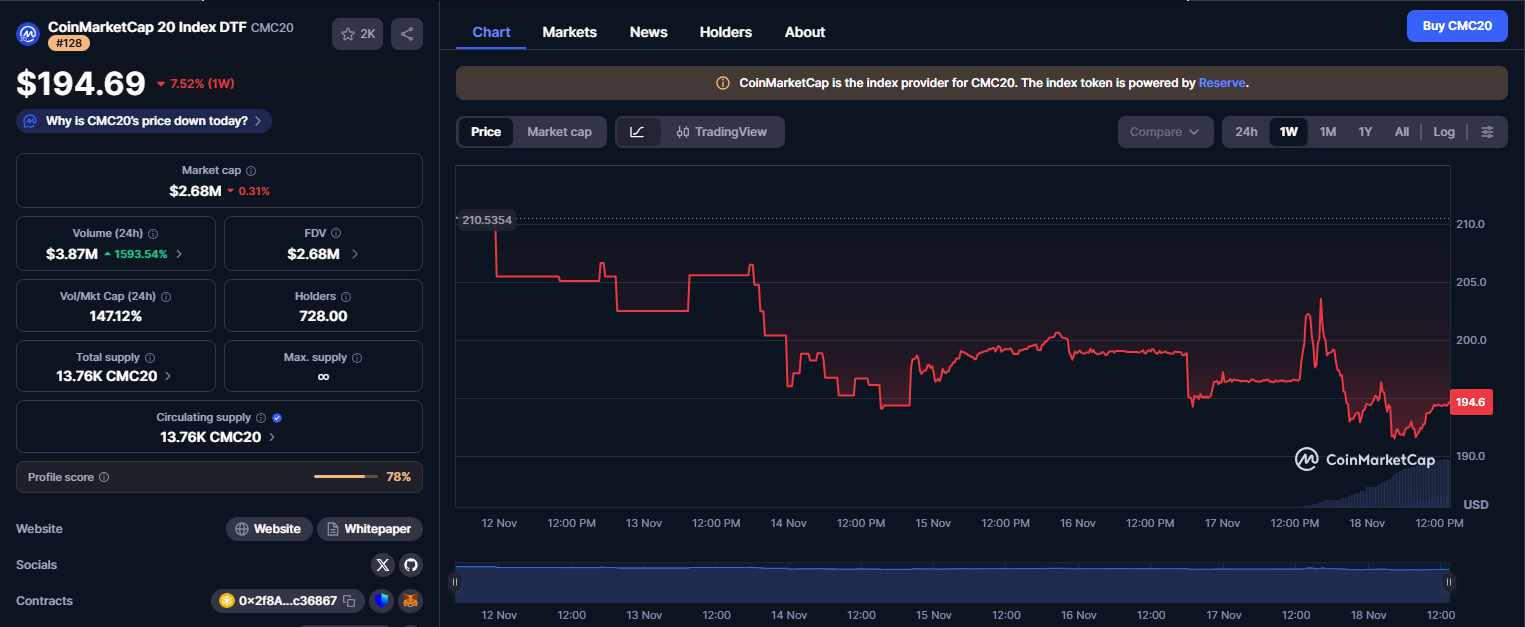Switch to the line chart icon view
The image size is (1525, 627).
pyautogui.click(x=638, y=132)
